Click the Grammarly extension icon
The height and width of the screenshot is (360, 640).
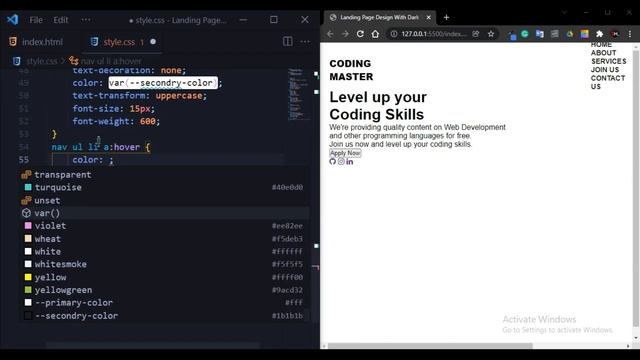(525, 34)
